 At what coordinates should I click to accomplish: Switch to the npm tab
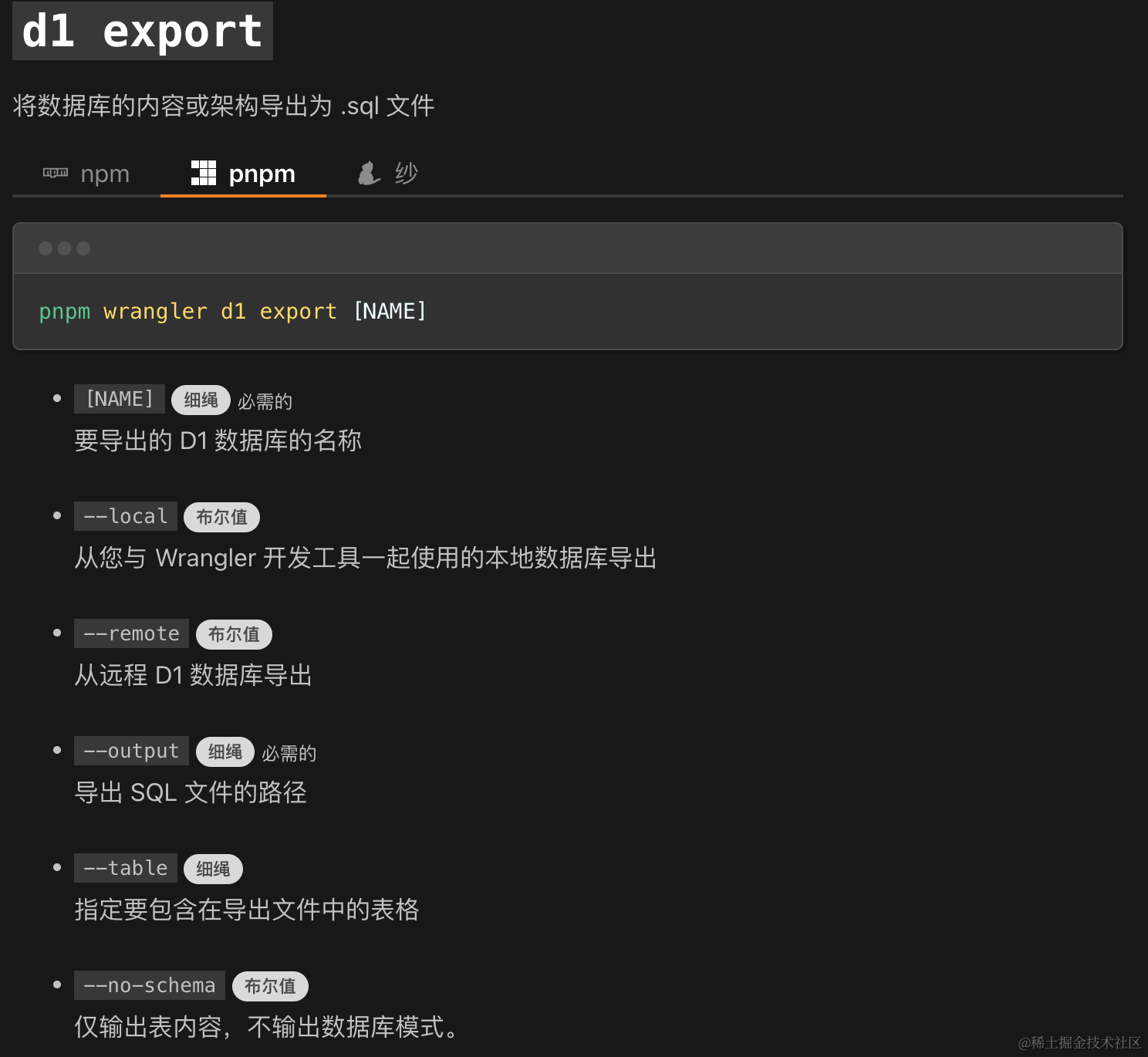click(86, 174)
